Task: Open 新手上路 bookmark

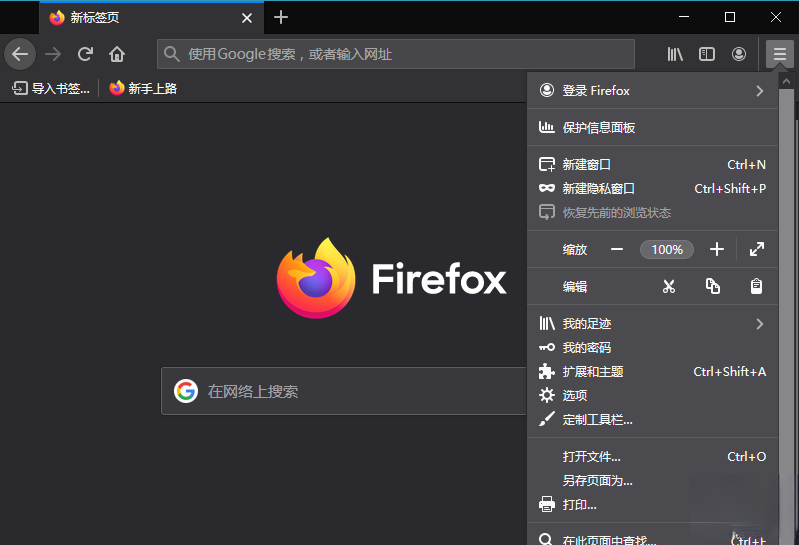Action: (143, 89)
